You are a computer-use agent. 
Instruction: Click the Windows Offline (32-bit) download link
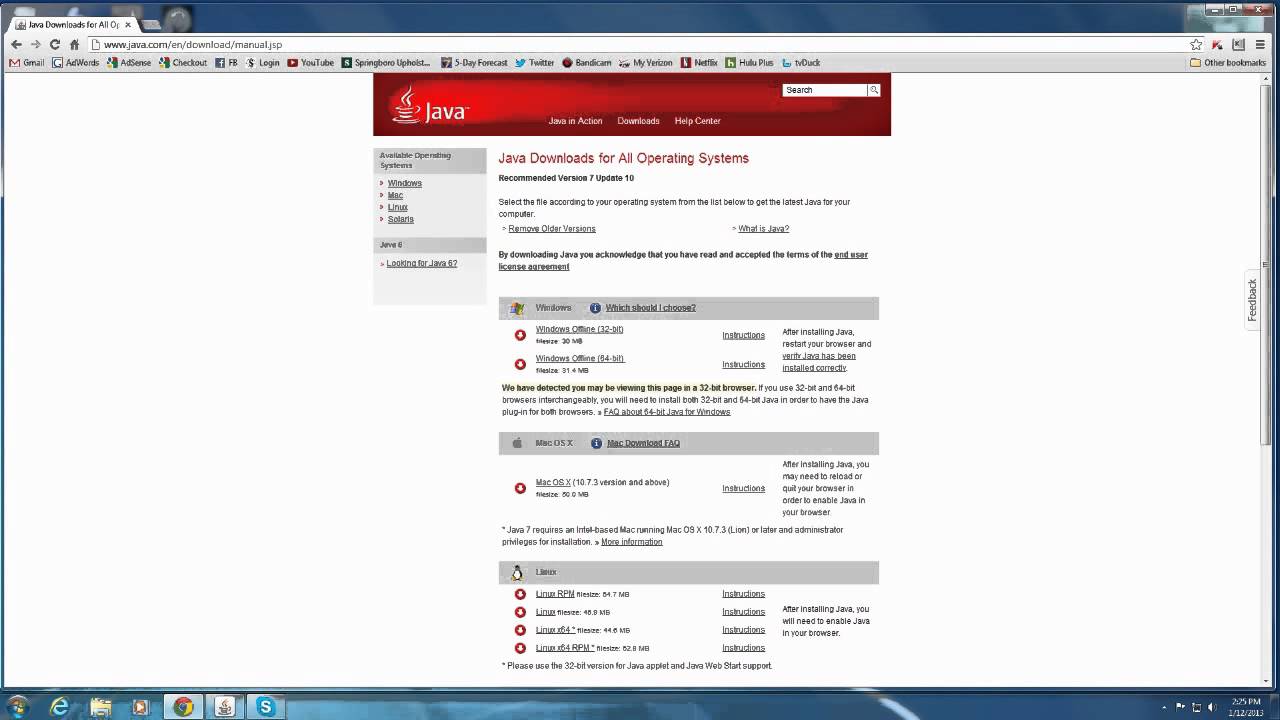click(x=579, y=329)
